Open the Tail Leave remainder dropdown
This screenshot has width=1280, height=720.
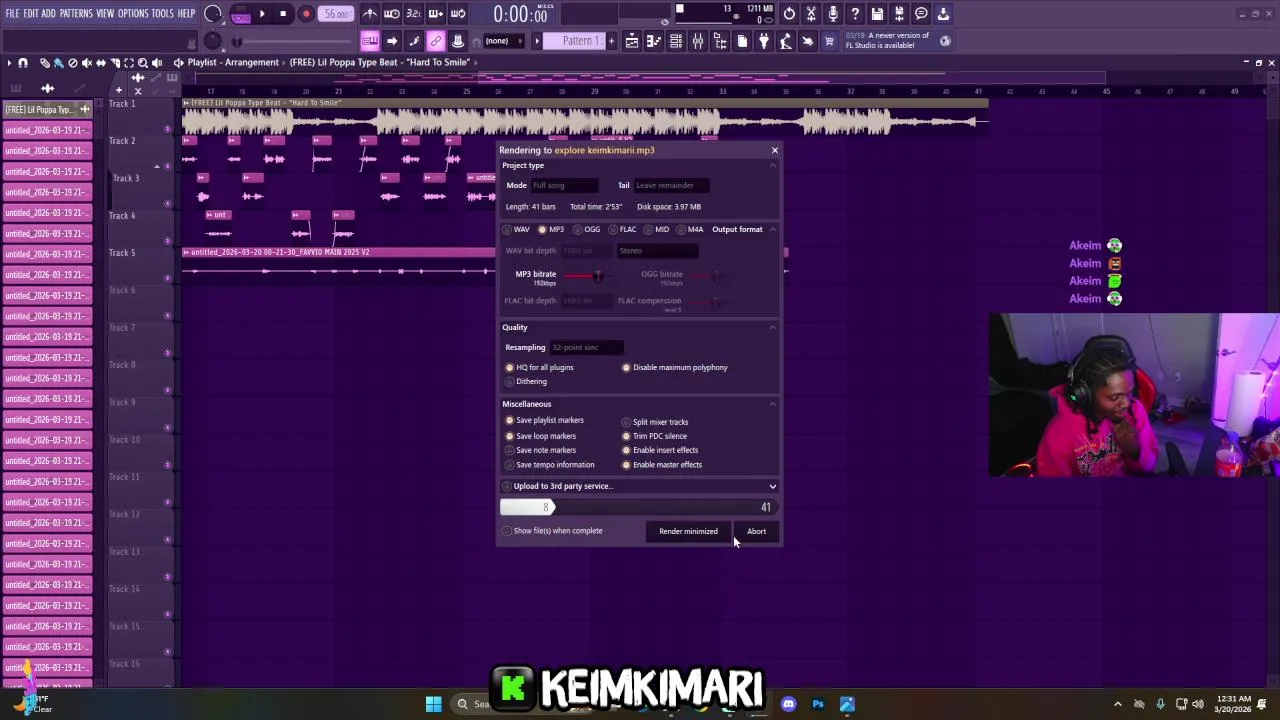click(x=670, y=185)
